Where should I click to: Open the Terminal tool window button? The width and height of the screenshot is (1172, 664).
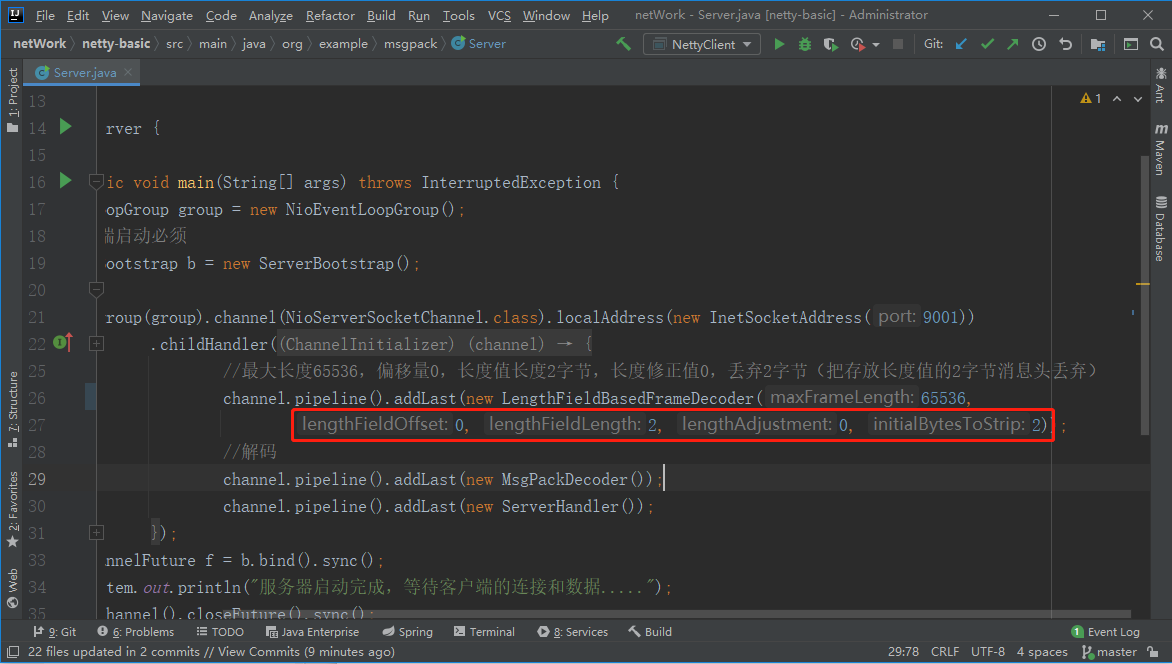coord(484,632)
